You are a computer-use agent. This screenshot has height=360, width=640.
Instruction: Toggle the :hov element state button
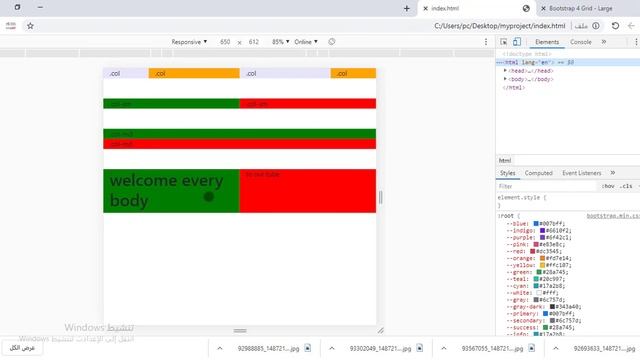point(608,186)
